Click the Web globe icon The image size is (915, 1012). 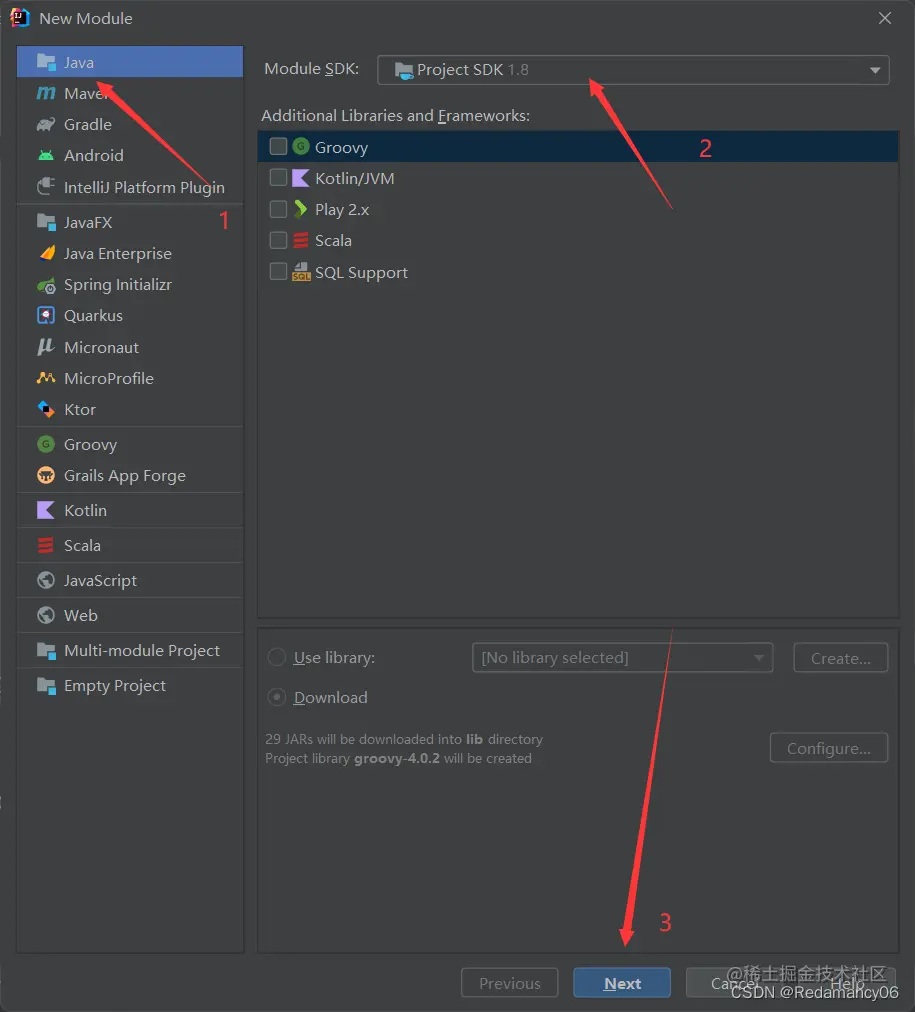[x=46, y=615]
